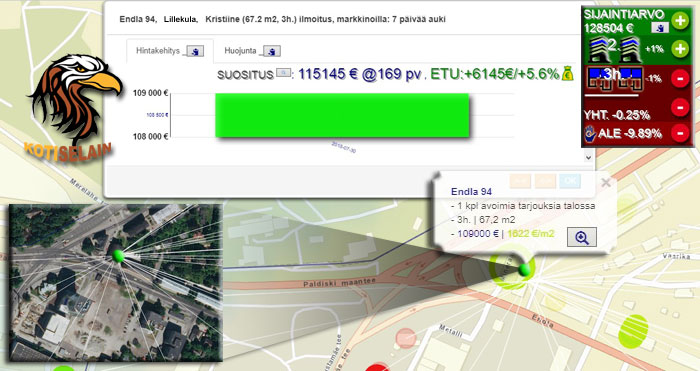The height and width of the screenshot is (371, 700).
Task: Click the green Endla 94 map marker
Action: tap(525, 270)
